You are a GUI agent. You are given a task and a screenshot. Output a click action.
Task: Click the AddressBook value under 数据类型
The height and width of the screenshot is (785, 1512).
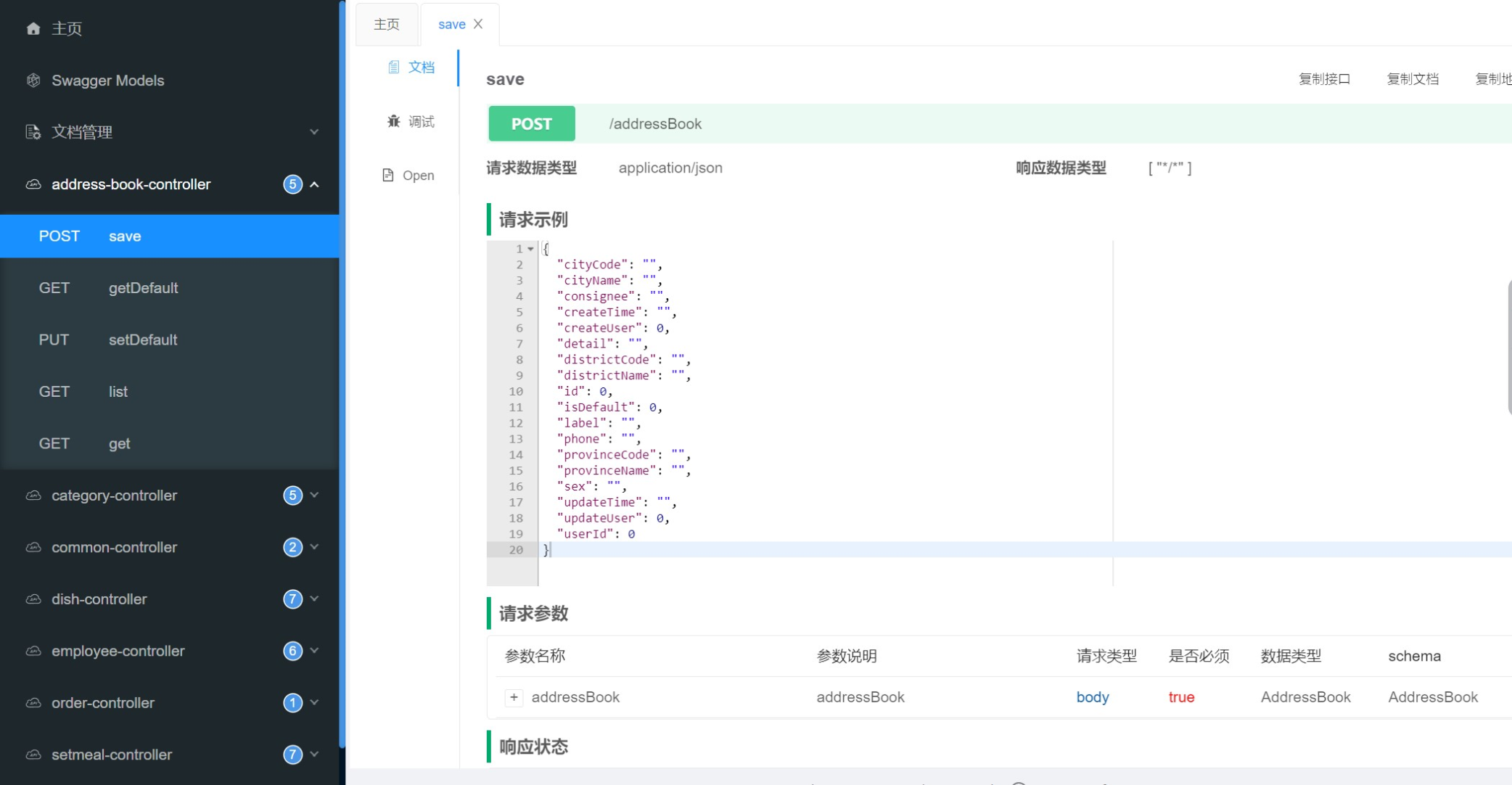1305,697
